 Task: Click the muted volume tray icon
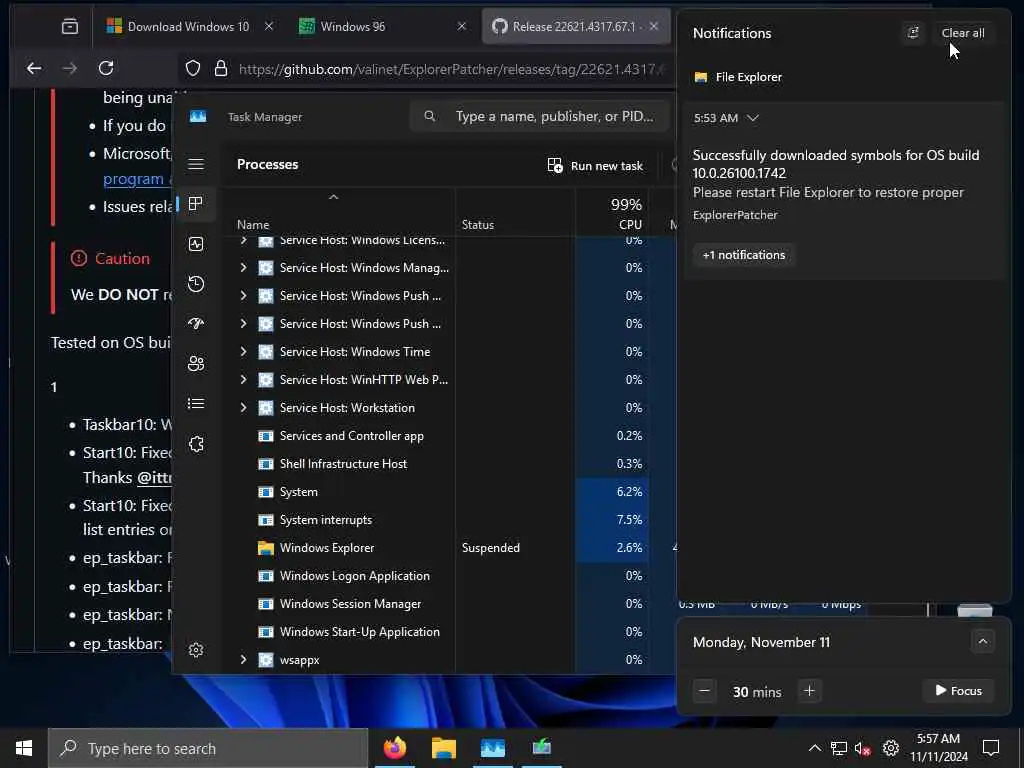[x=863, y=748]
